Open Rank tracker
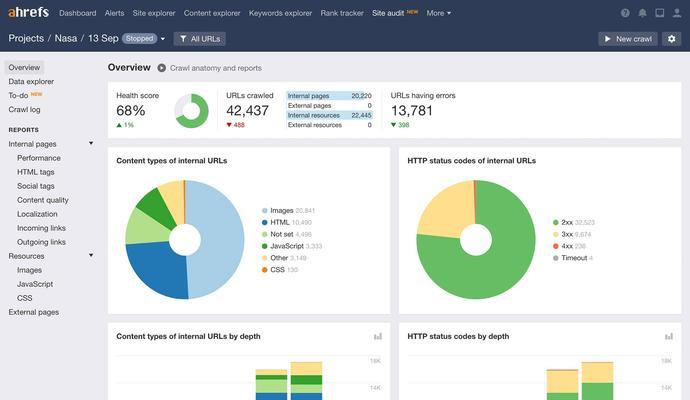 pos(342,13)
